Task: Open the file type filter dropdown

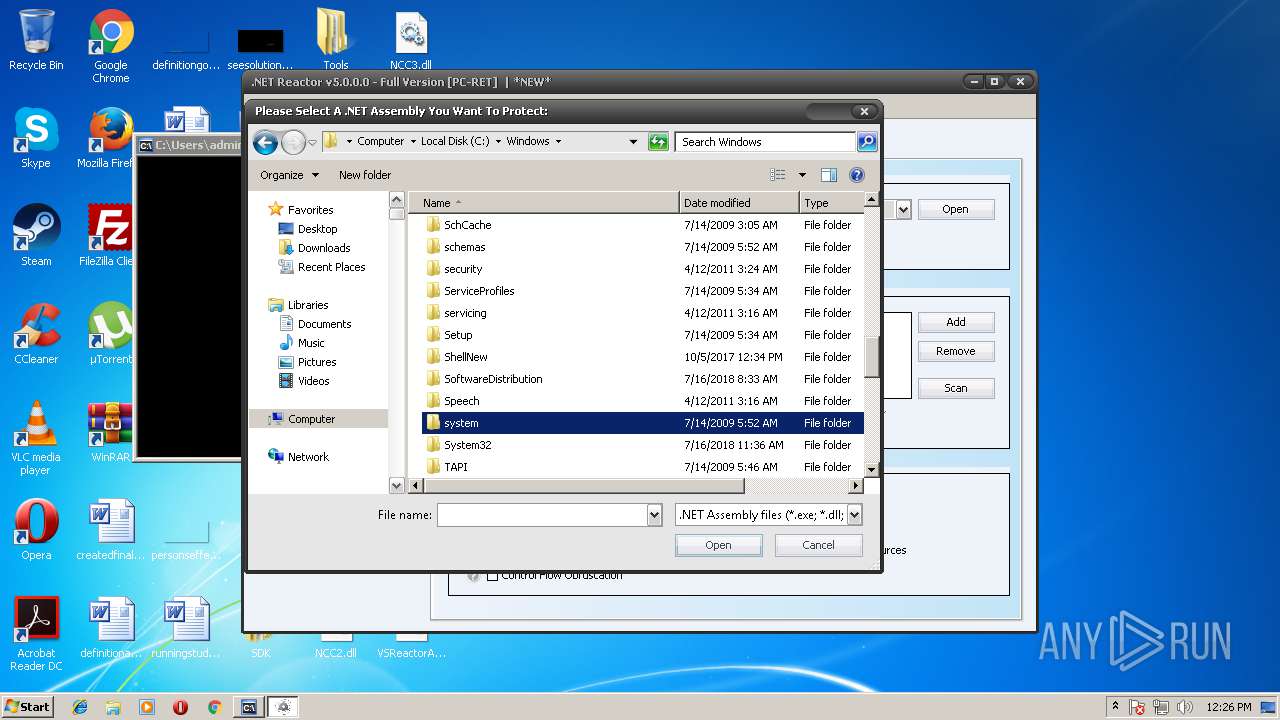Action: coord(855,515)
